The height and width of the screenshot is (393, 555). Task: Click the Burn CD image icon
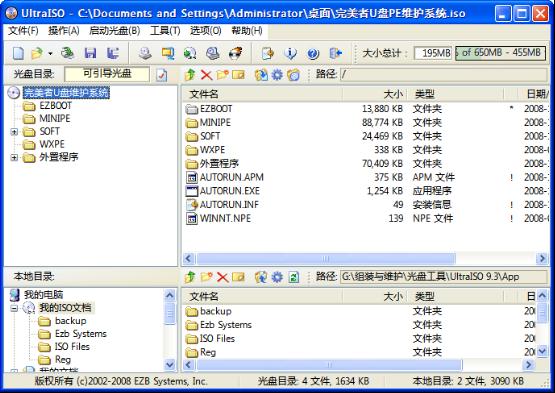[235, 53]
